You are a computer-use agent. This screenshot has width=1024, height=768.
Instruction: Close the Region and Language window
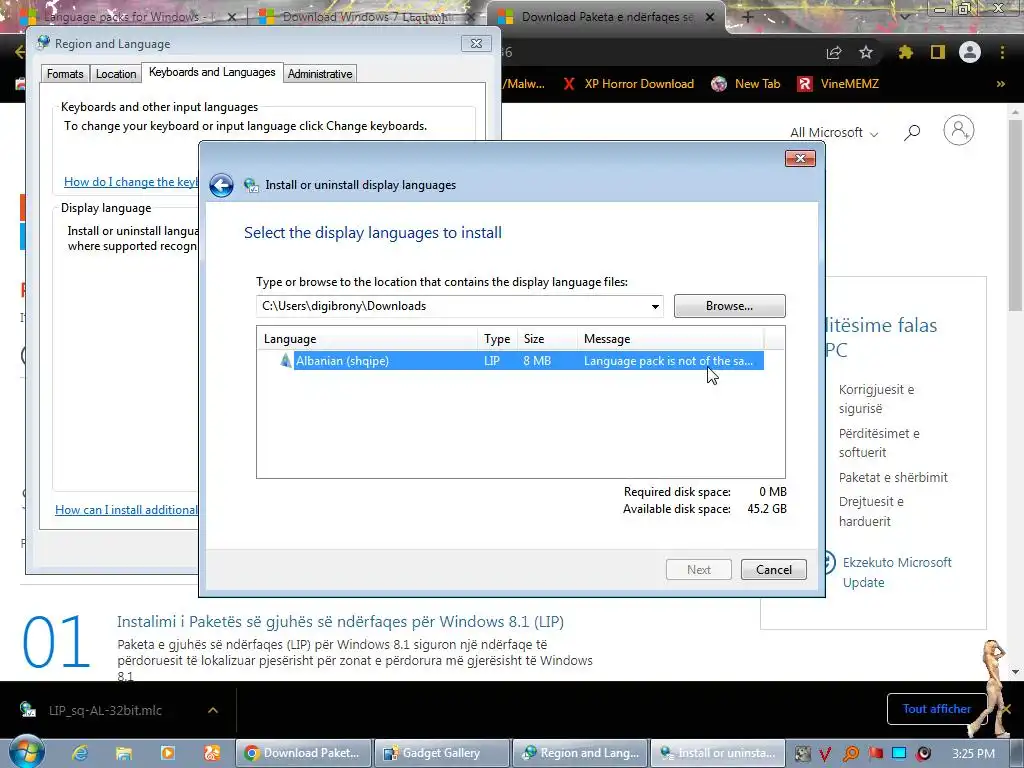(476, 44)
